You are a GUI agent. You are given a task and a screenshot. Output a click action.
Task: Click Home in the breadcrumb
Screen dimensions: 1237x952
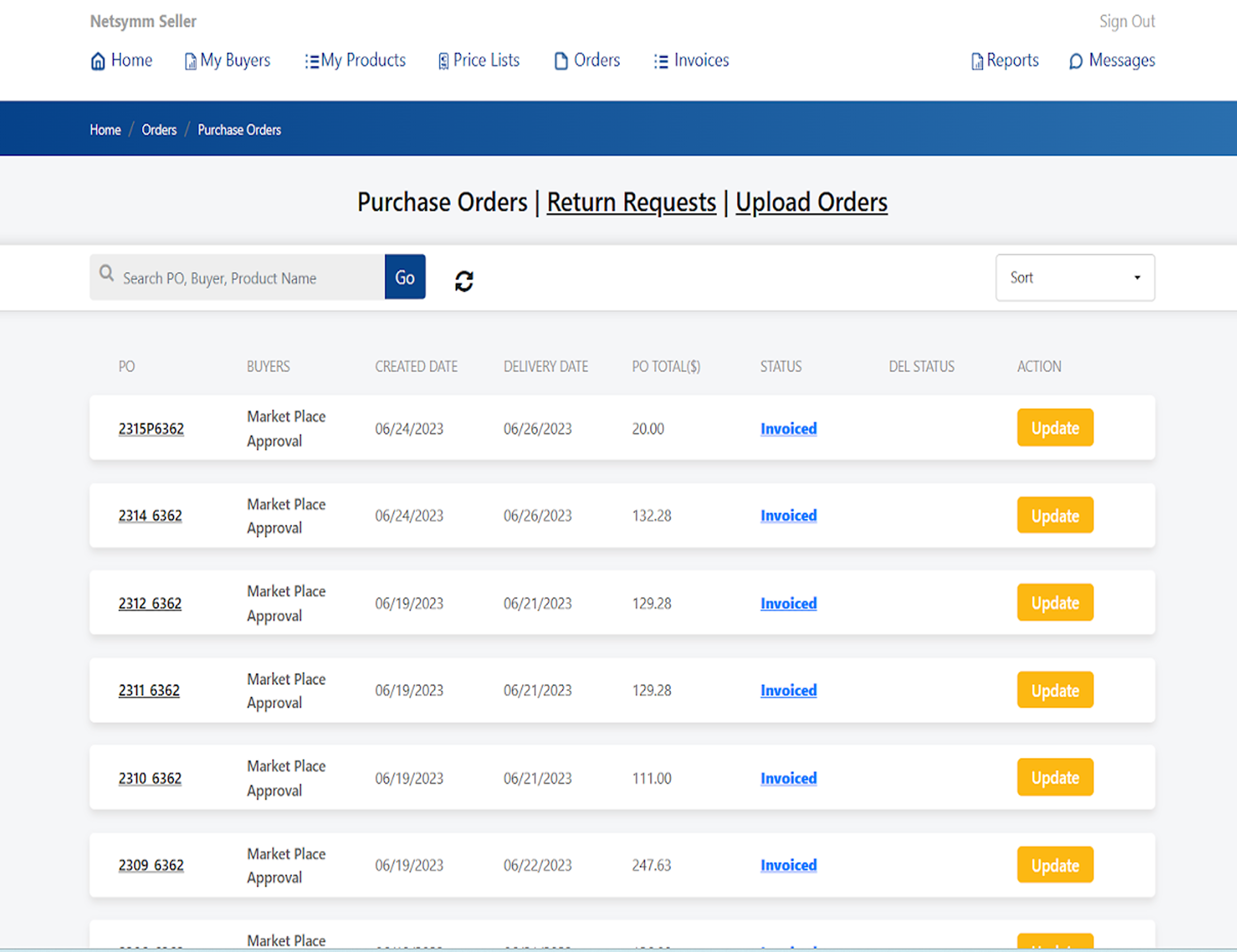coord(105,130)
